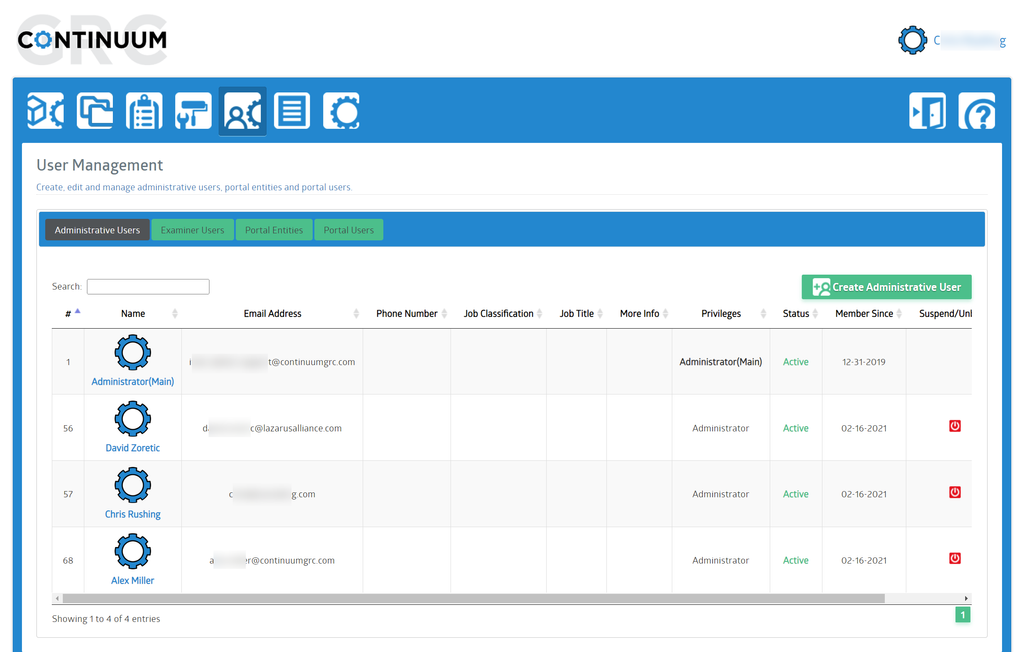Sort by the Privileges column header
Screen dimensions: 1024x652
(x=721, y=314)
